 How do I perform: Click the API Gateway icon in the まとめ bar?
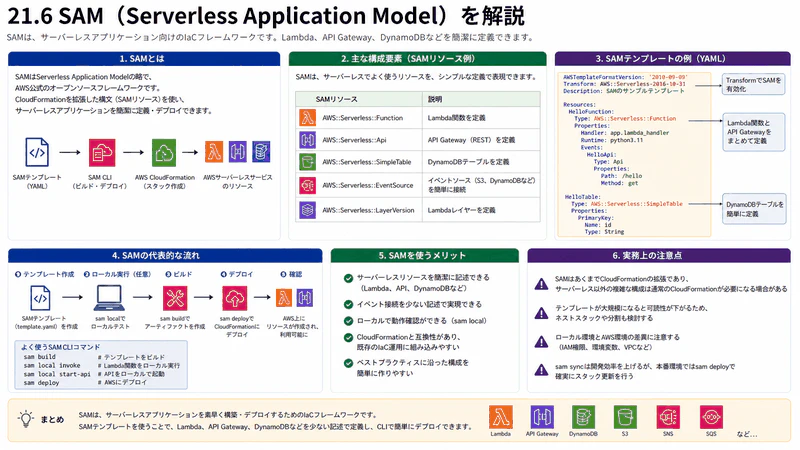click(x=542, y=417)
